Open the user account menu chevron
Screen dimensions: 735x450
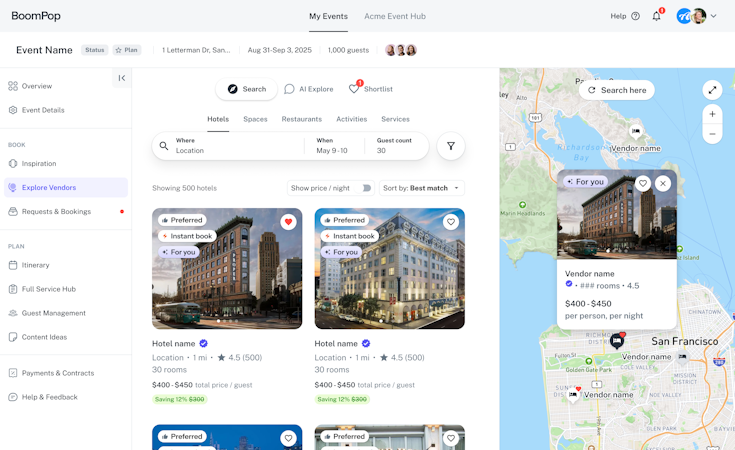click(x=713, y=16)
